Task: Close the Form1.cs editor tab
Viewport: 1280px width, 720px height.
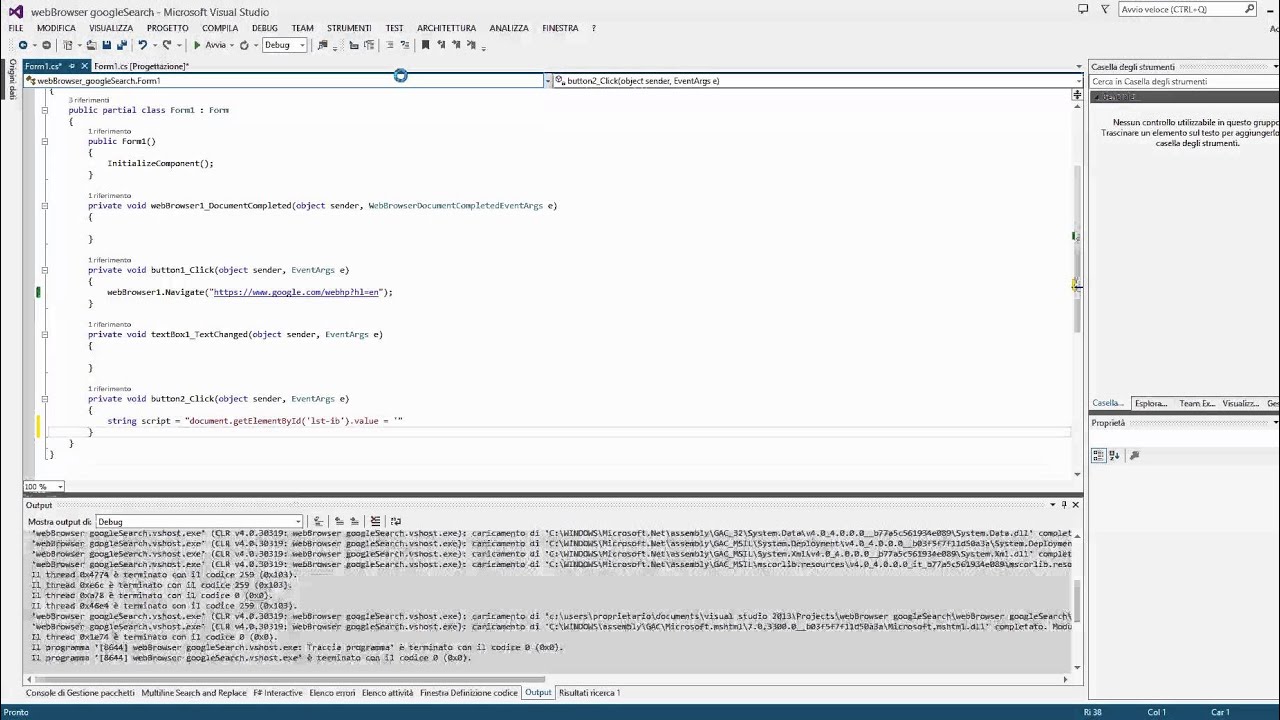Action: pyautogui.click(x=84, y=66)
